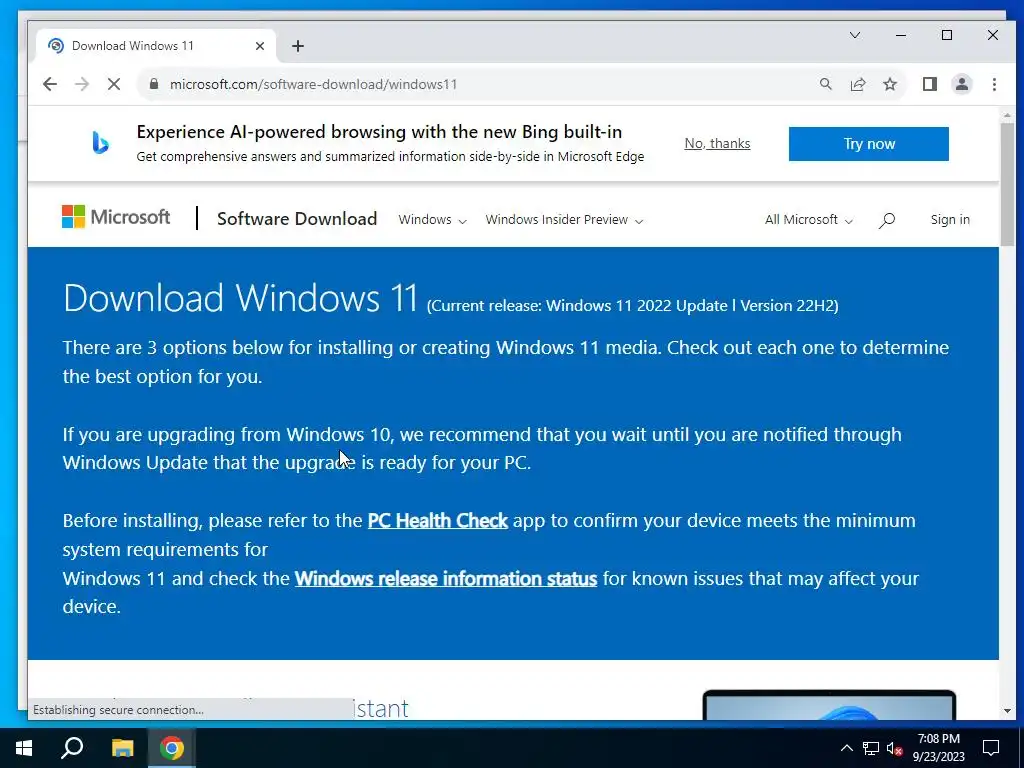Open tab search chevron in title bar
This screenshot has width=1024, height=768.
click(x=854, y=35)
